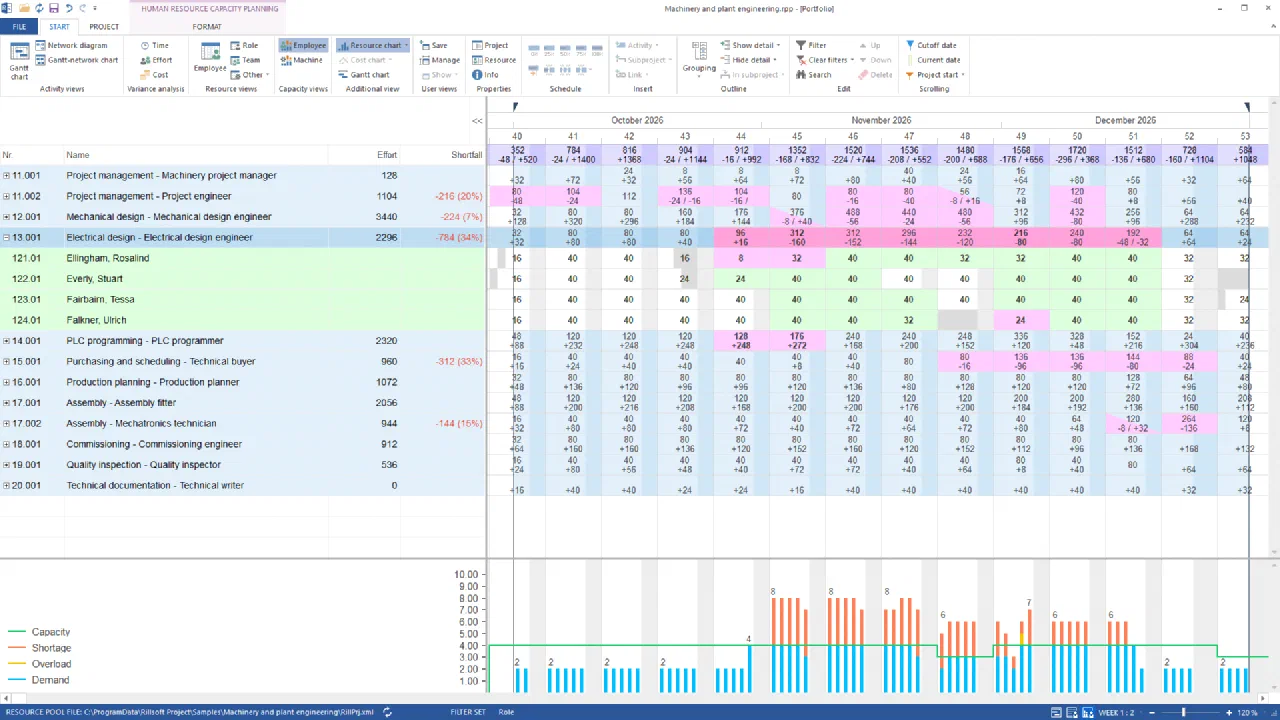1280x720 pixels.
Task: Click week 45 timeline header
Action: tap(797, 136)
